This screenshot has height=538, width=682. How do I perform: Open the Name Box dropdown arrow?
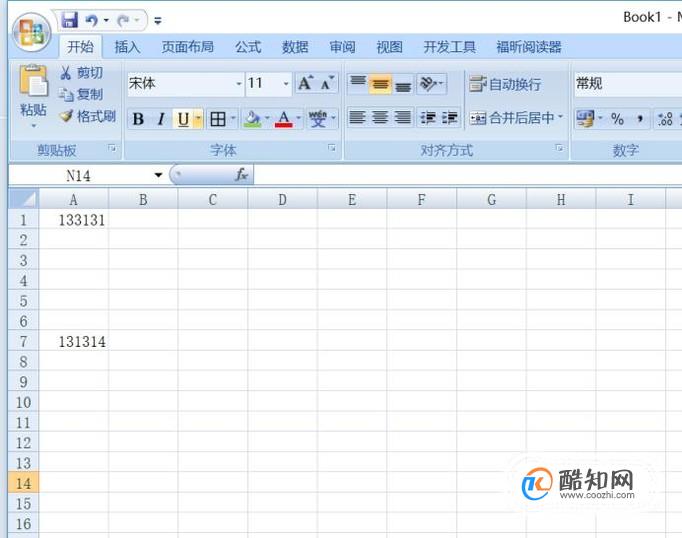pos(158,175)
